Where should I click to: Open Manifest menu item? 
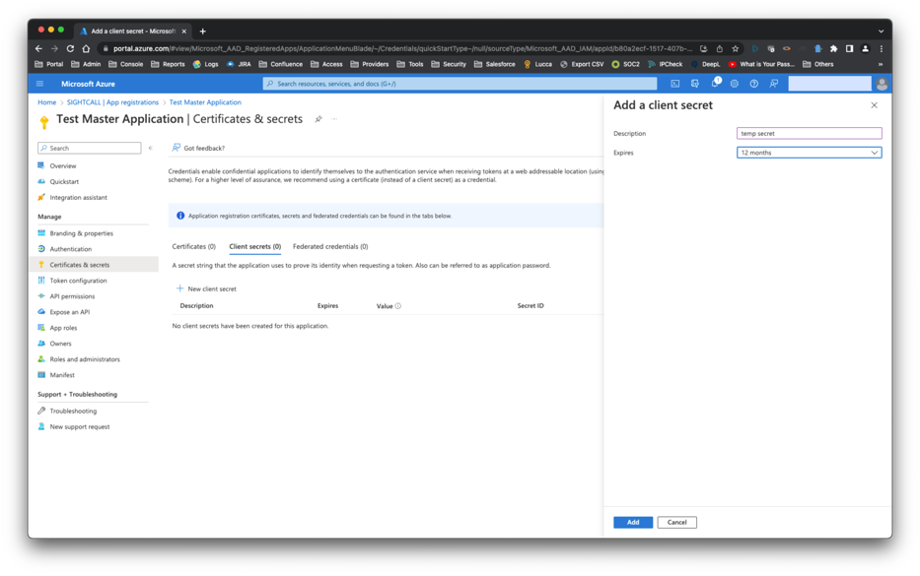[x=62, y=375]
